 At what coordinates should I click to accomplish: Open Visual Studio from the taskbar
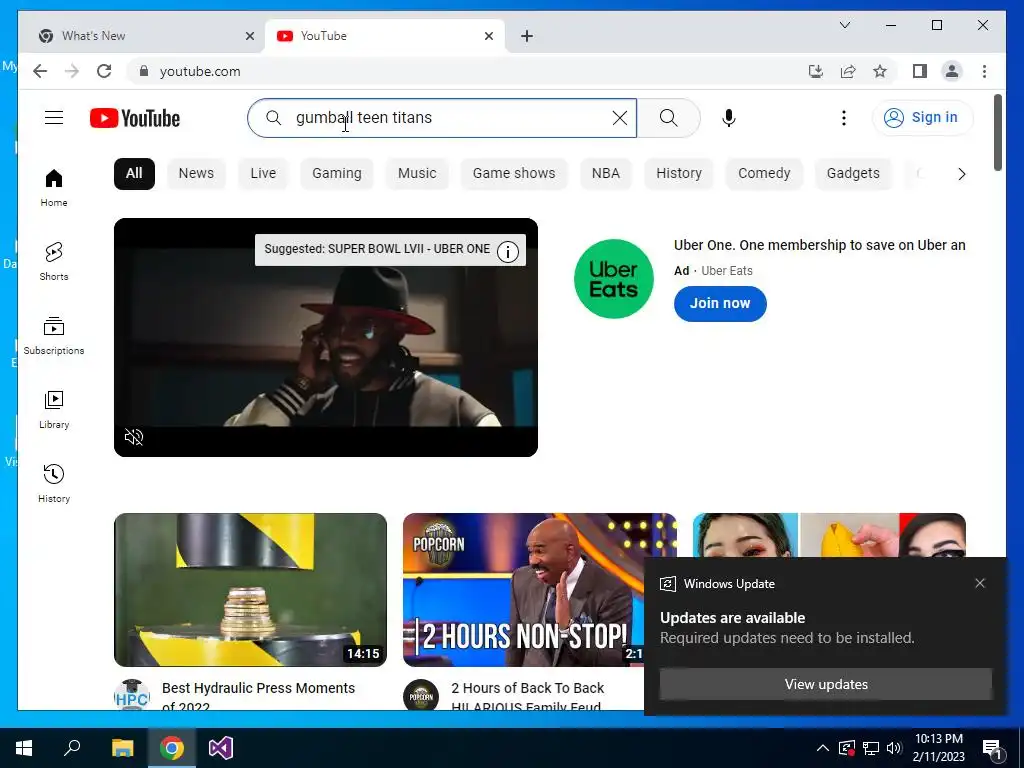point(221,748)
